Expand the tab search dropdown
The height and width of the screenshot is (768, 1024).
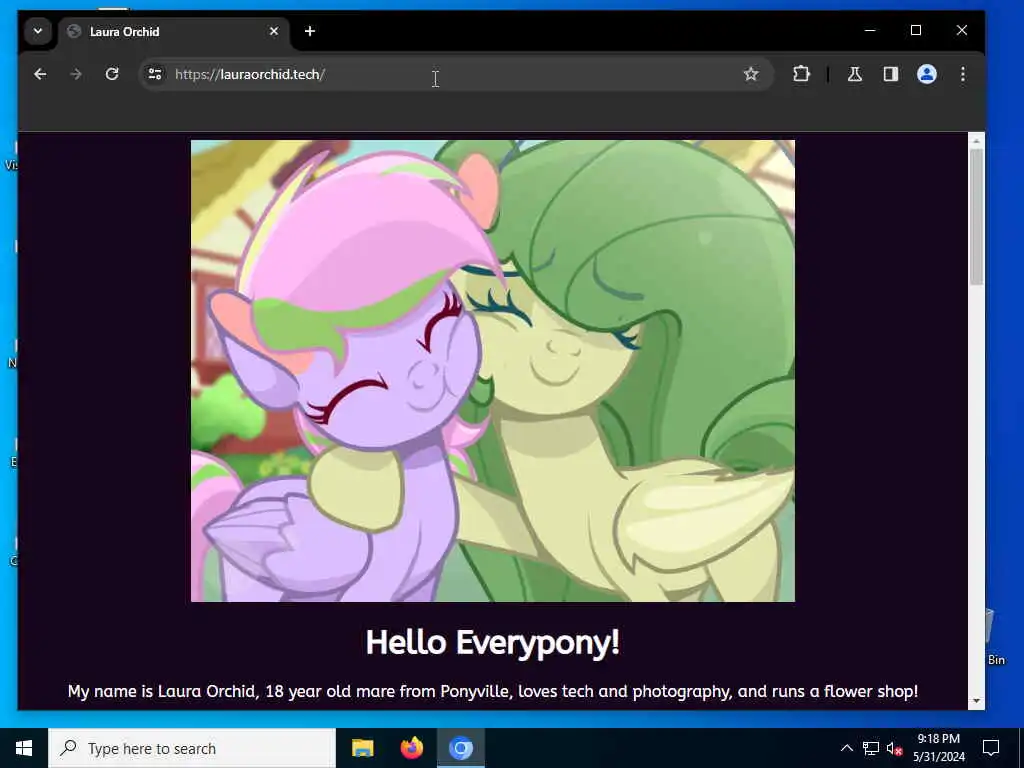pos(38,31)
